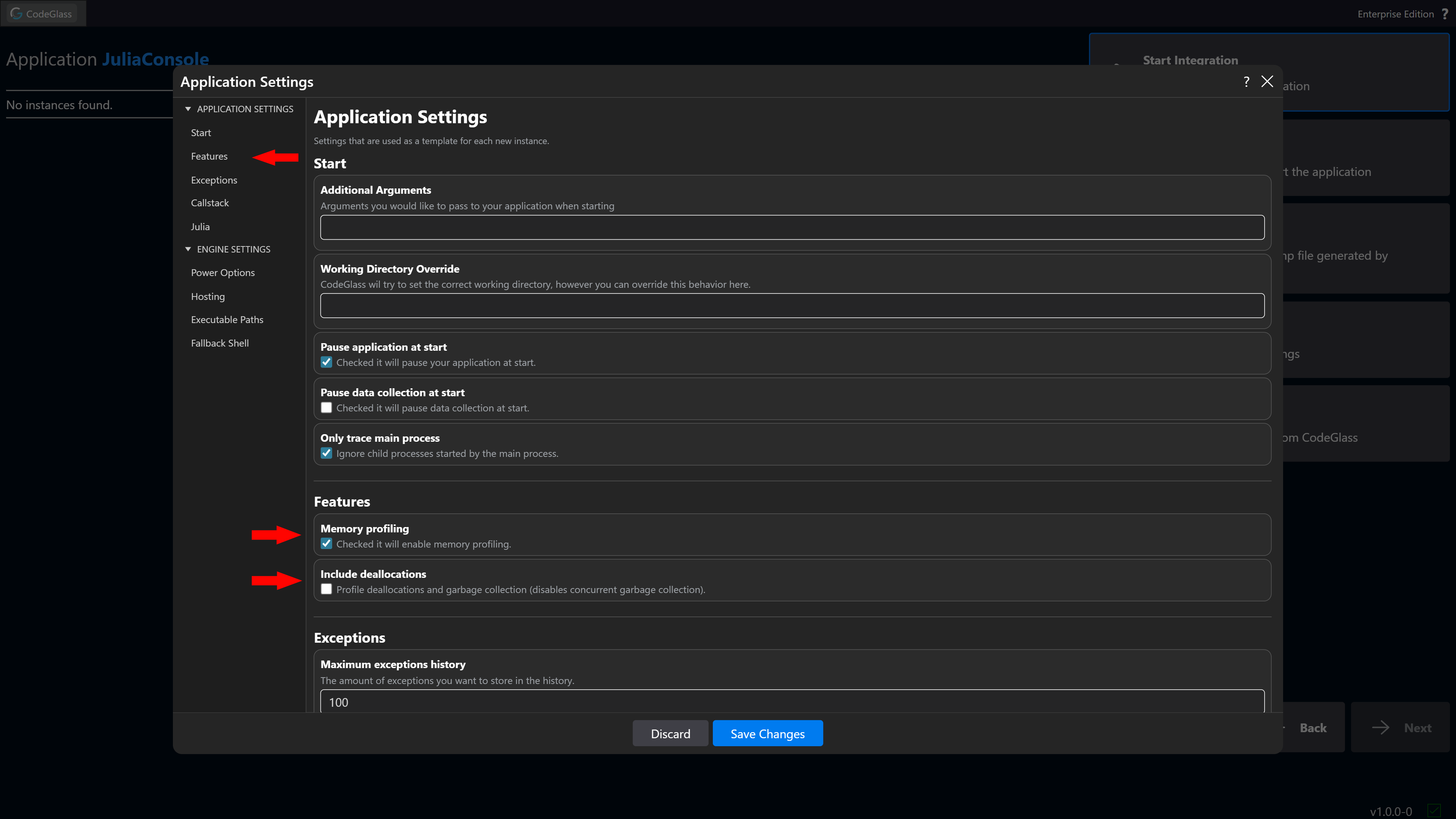This screenshot has width=1456, height=819.
Task: Discard the settings changes
Action: click(670, 734)
